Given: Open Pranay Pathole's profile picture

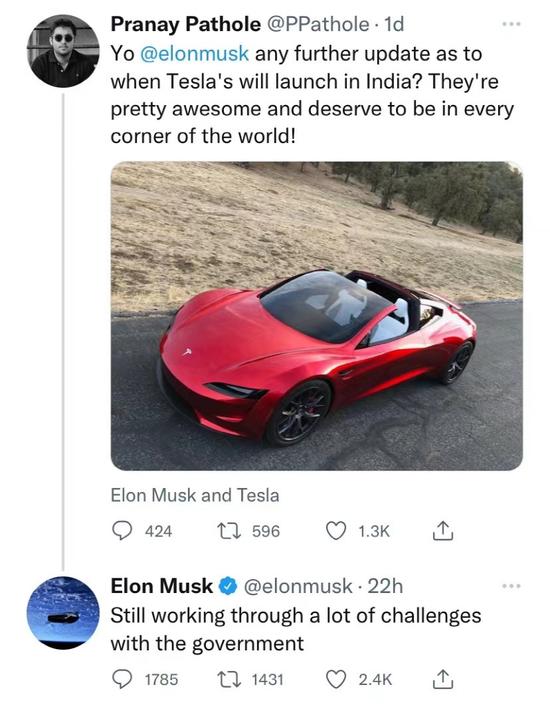Looking at the screenshot, I should pyautogui.click(x=63, y=50).
